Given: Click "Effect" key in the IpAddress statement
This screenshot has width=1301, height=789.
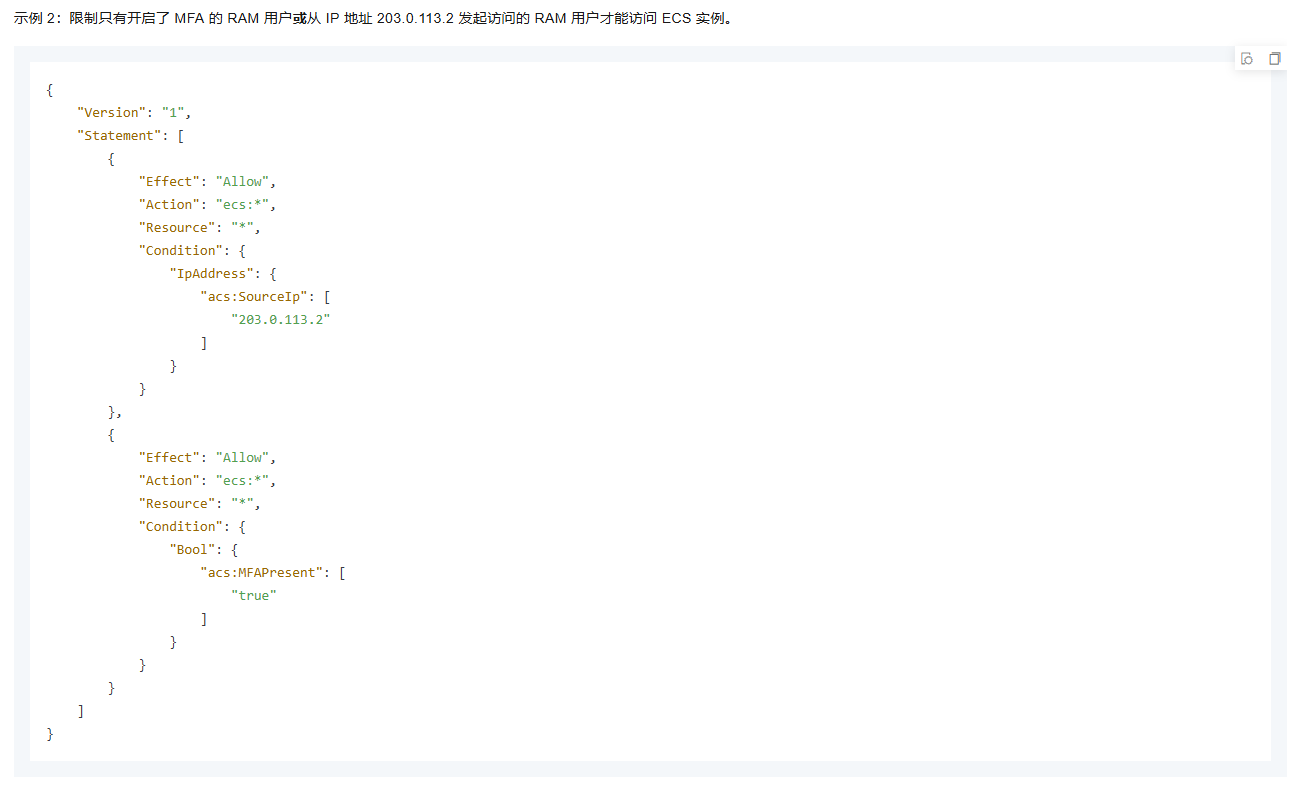Looking at the screenshot, I should click(x=169, y=182).
